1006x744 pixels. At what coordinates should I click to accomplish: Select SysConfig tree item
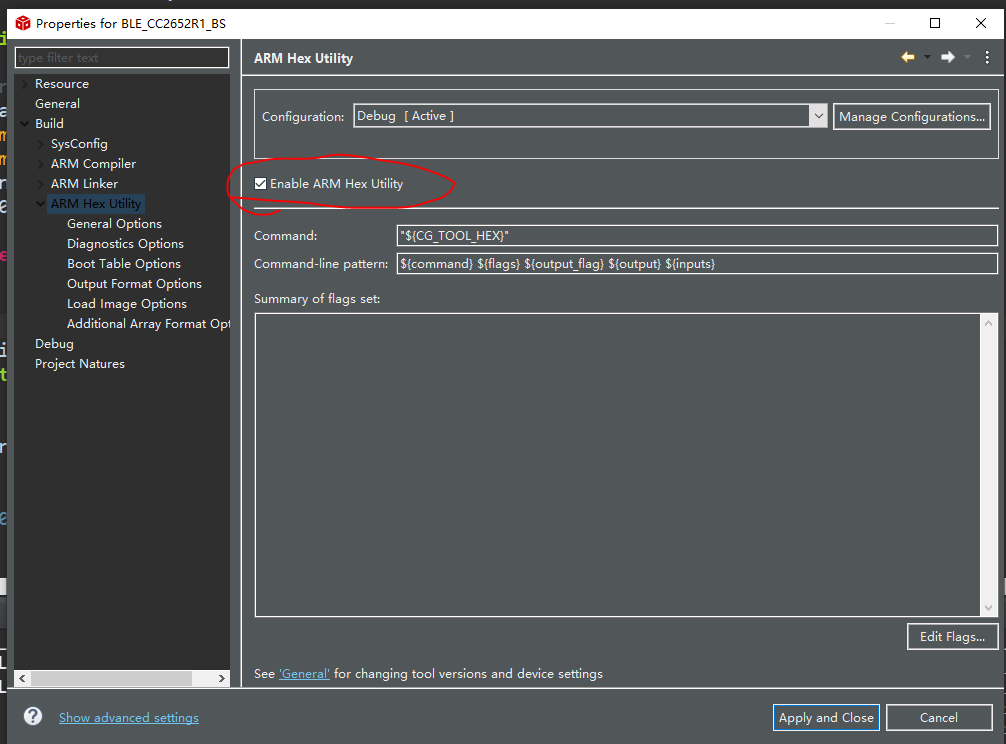point(79,144)
